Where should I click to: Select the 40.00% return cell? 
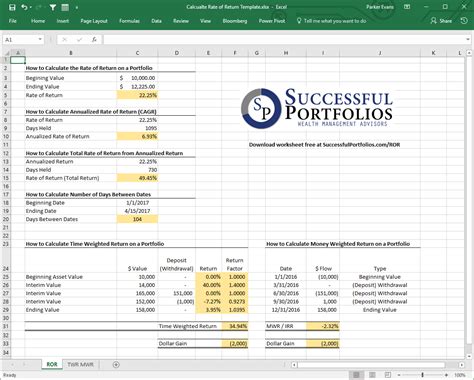click(208, 285)
